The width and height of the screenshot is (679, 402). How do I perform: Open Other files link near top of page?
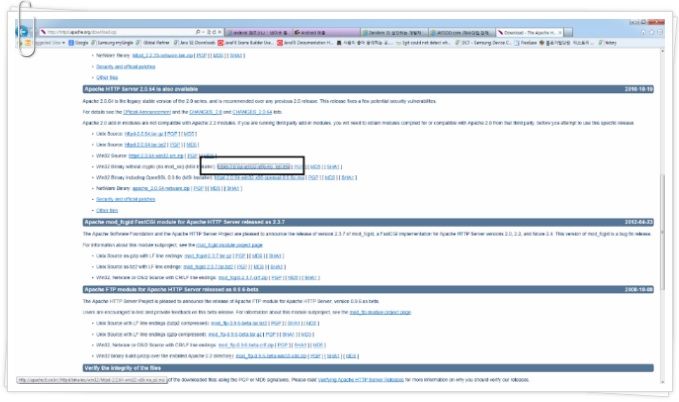[107, 78]
